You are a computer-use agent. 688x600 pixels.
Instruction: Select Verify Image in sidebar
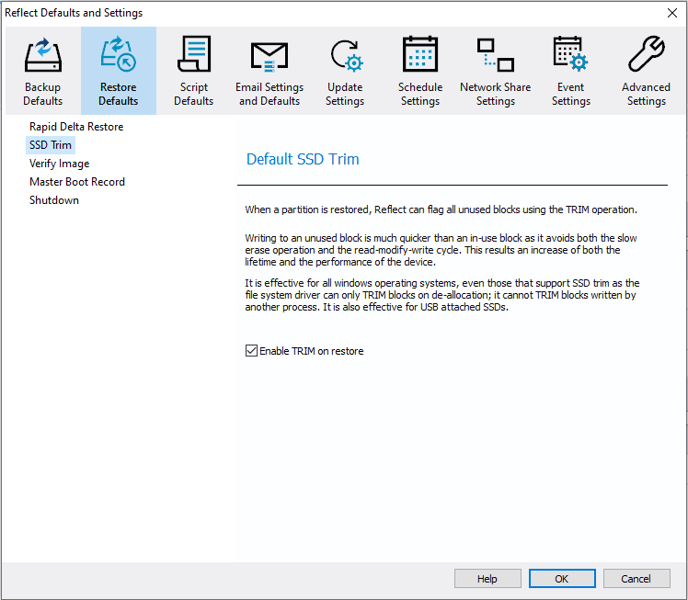[x=59, y=163]
